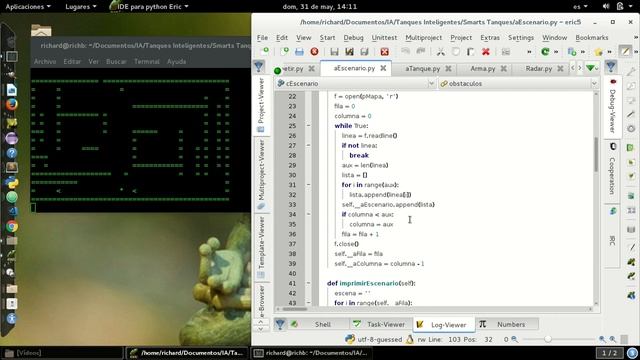Click the yellow star bookmark toolbar icon
640x360 pixels.
(598, 52)
